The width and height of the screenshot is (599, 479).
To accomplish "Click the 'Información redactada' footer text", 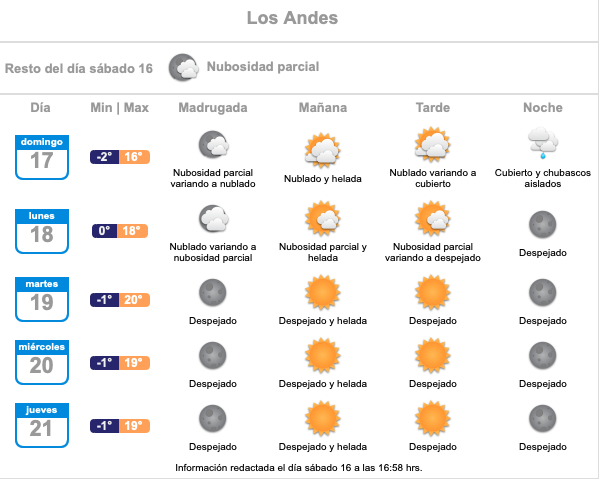I will coord(299,468).
